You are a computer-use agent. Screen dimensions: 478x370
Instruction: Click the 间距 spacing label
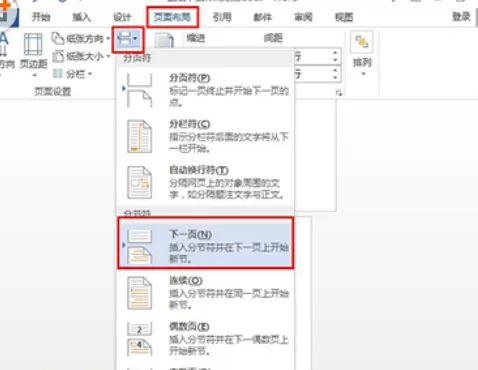coord(273,38)
